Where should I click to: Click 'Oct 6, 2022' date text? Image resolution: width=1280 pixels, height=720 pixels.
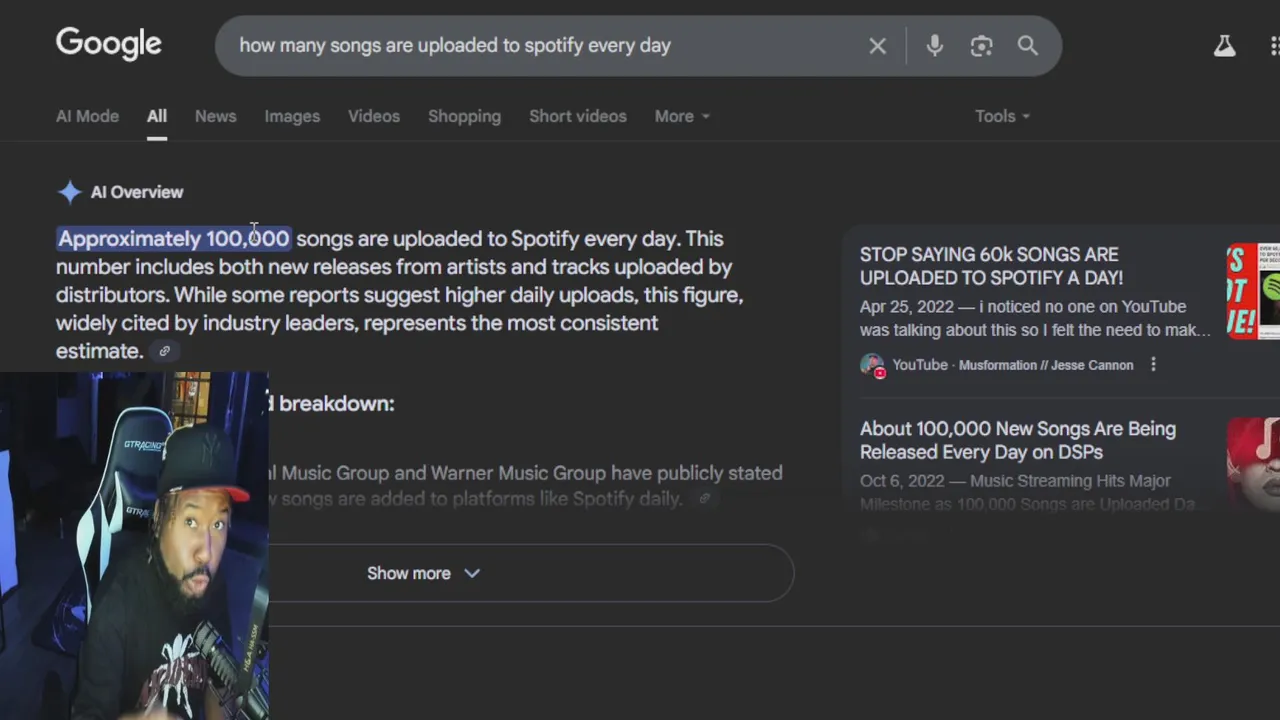[900, 481]
